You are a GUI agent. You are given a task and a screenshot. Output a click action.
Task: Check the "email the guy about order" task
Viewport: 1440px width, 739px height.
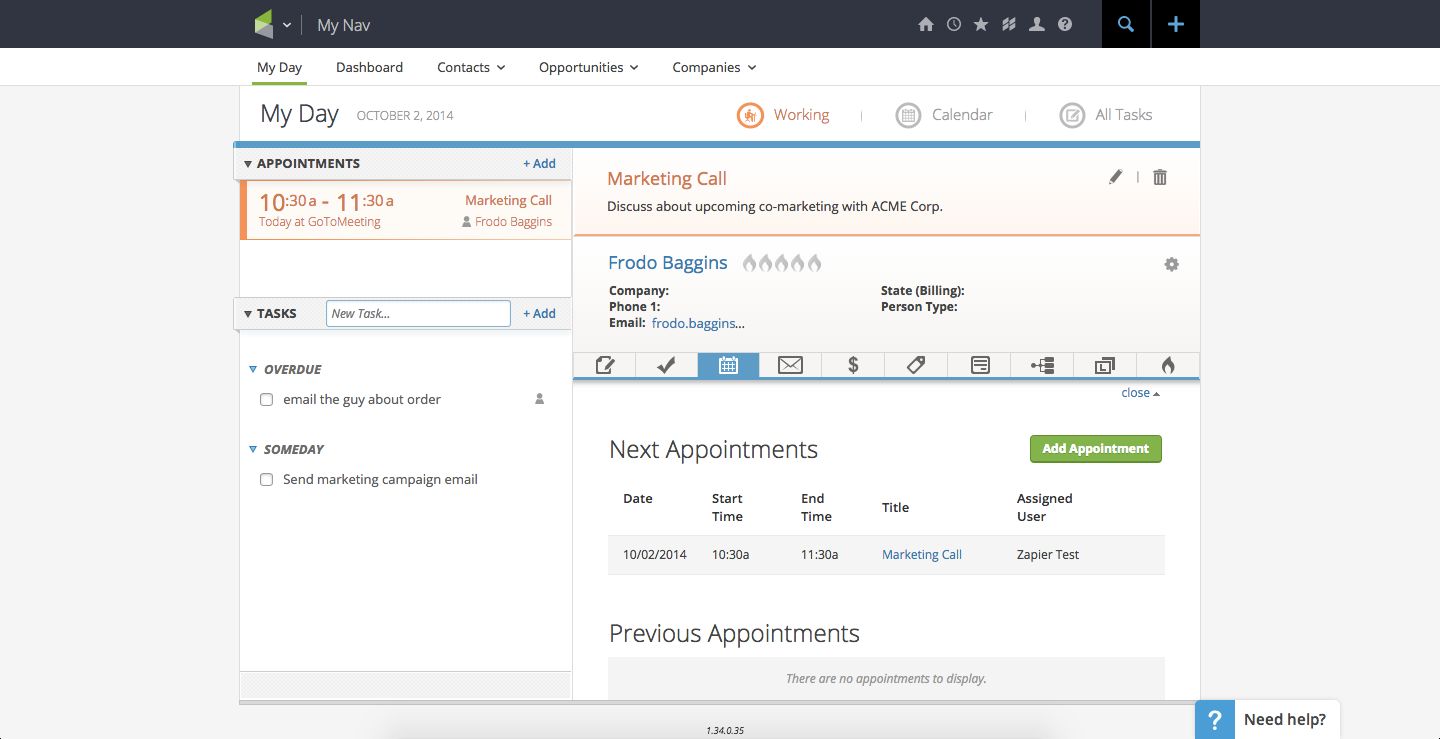click(266, 400)
